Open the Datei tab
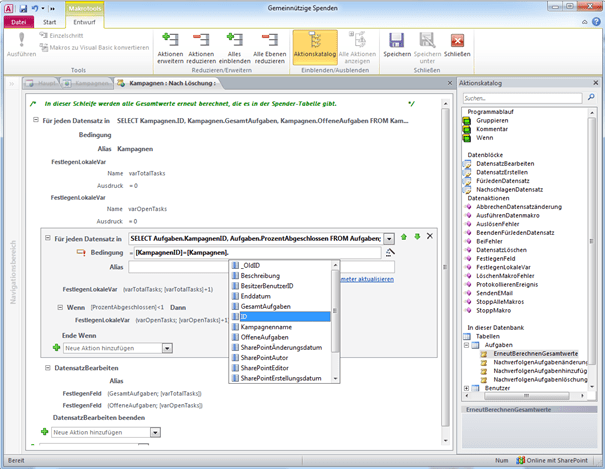The width and height of the screenshot is (605, 469). pos(19,22)
